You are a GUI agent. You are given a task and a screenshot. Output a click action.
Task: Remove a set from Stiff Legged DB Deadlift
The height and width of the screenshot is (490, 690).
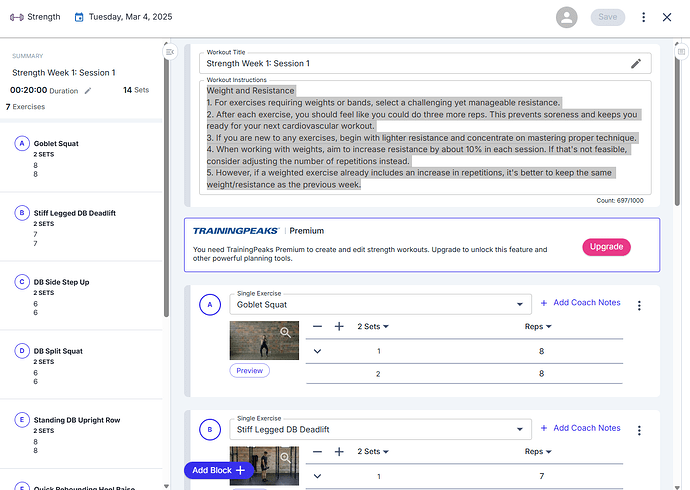click(x=317, y=452)
